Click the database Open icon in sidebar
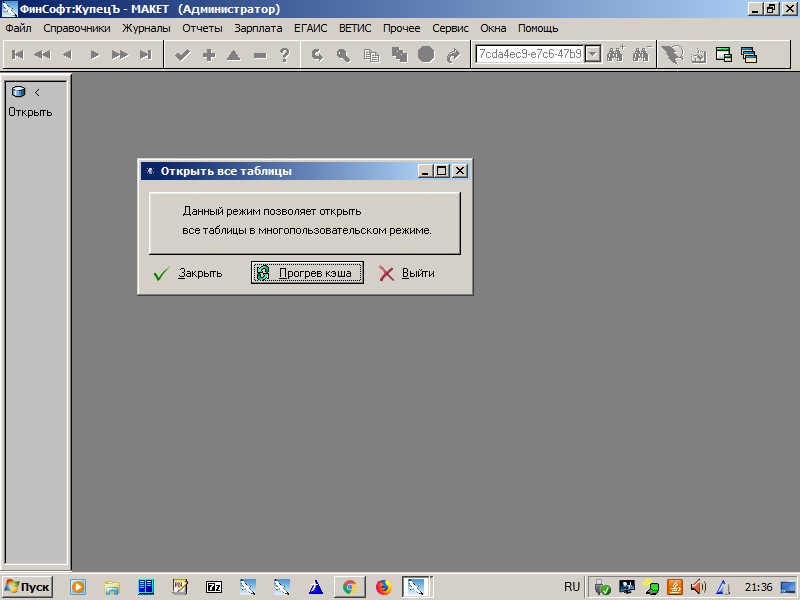Viewport: 800px width, 600px height. pyautogui.click(x=18, y=92)
